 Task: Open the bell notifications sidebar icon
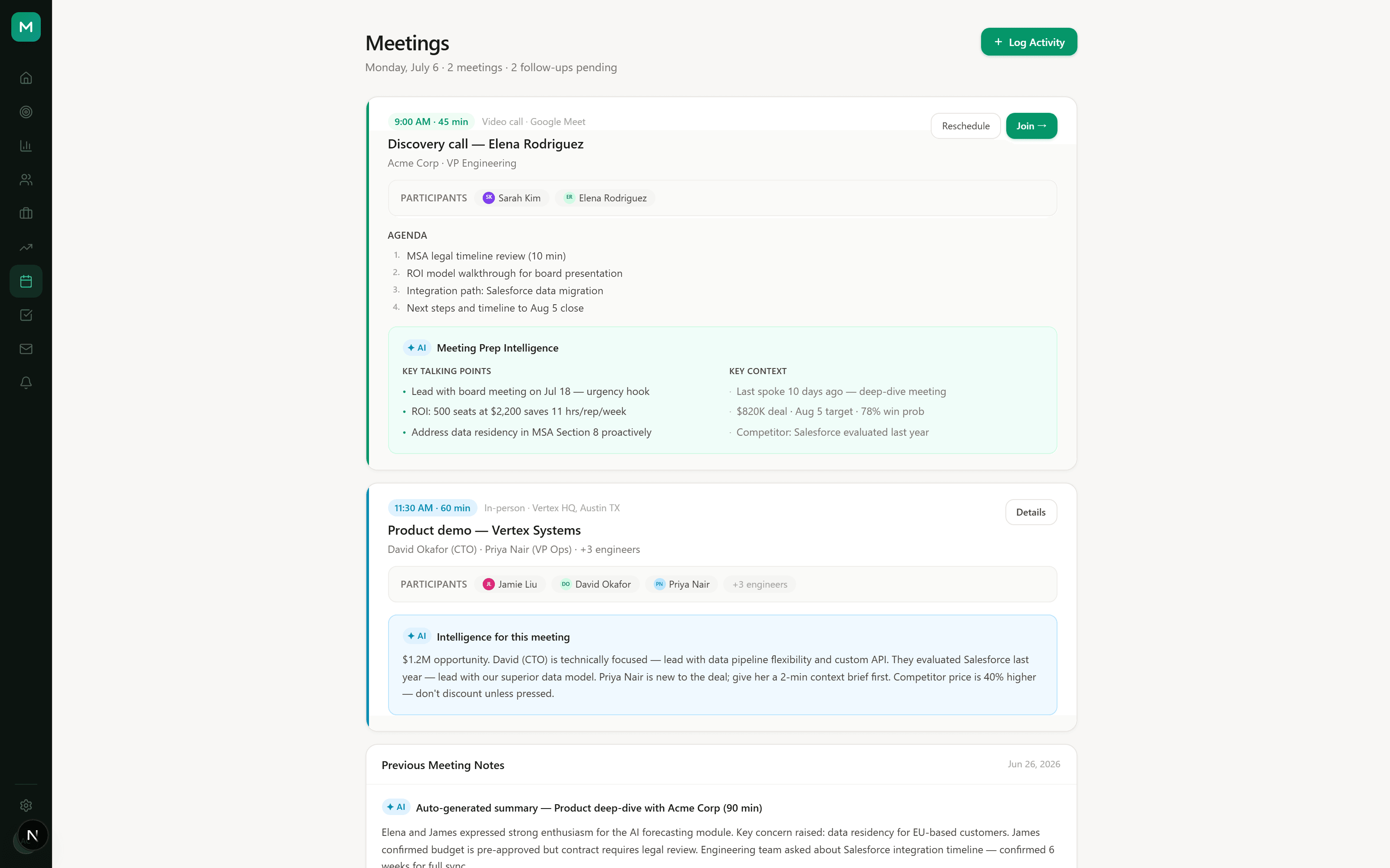pos(26,383)
